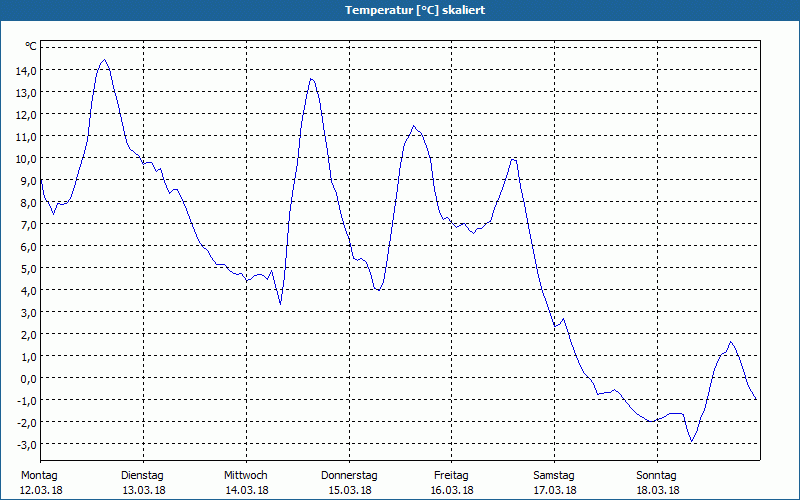The image size is (800, 500).
Task: Click the Dienstag day label
Action: coord(142,476)
